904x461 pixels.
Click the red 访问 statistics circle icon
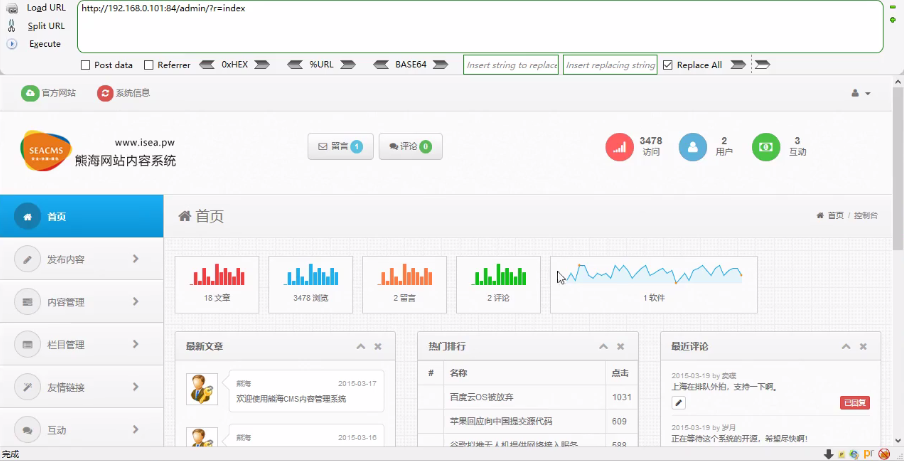point(620,146)
